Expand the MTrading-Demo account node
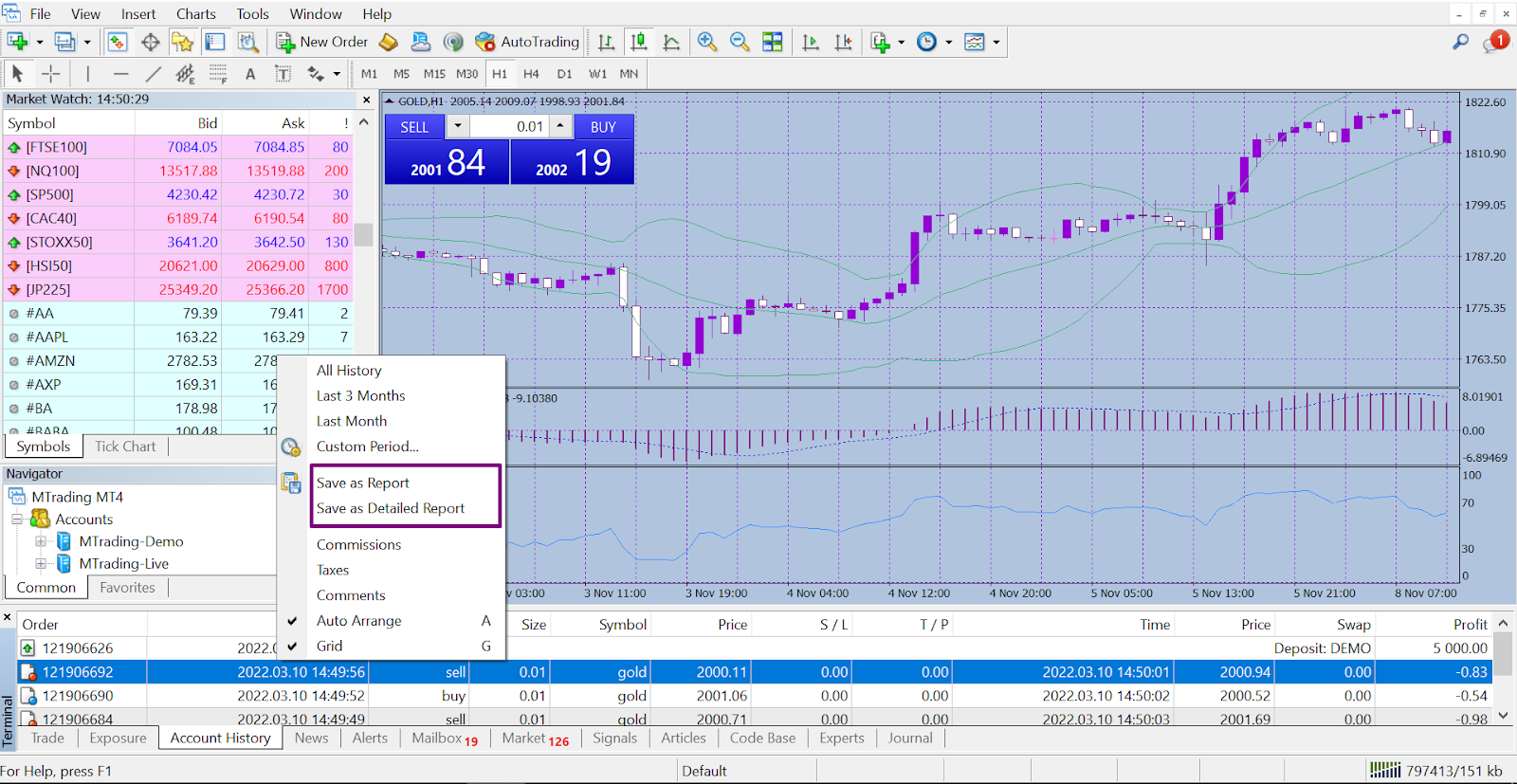The image size is (1517, 784). pyautogui.click(x=41, y=541)
